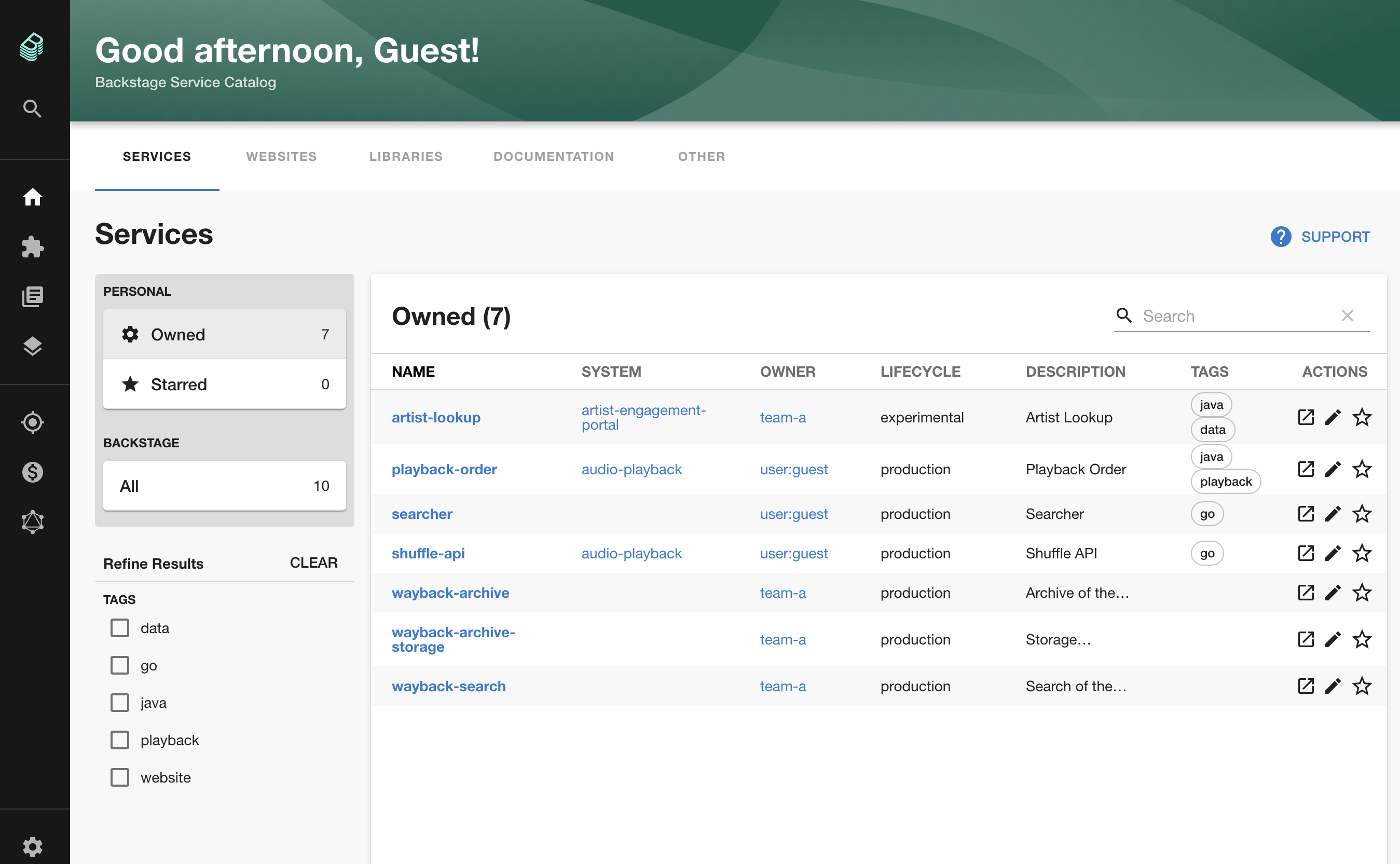
Task: Star the artist-lookup service
Action: point(1361,418)
